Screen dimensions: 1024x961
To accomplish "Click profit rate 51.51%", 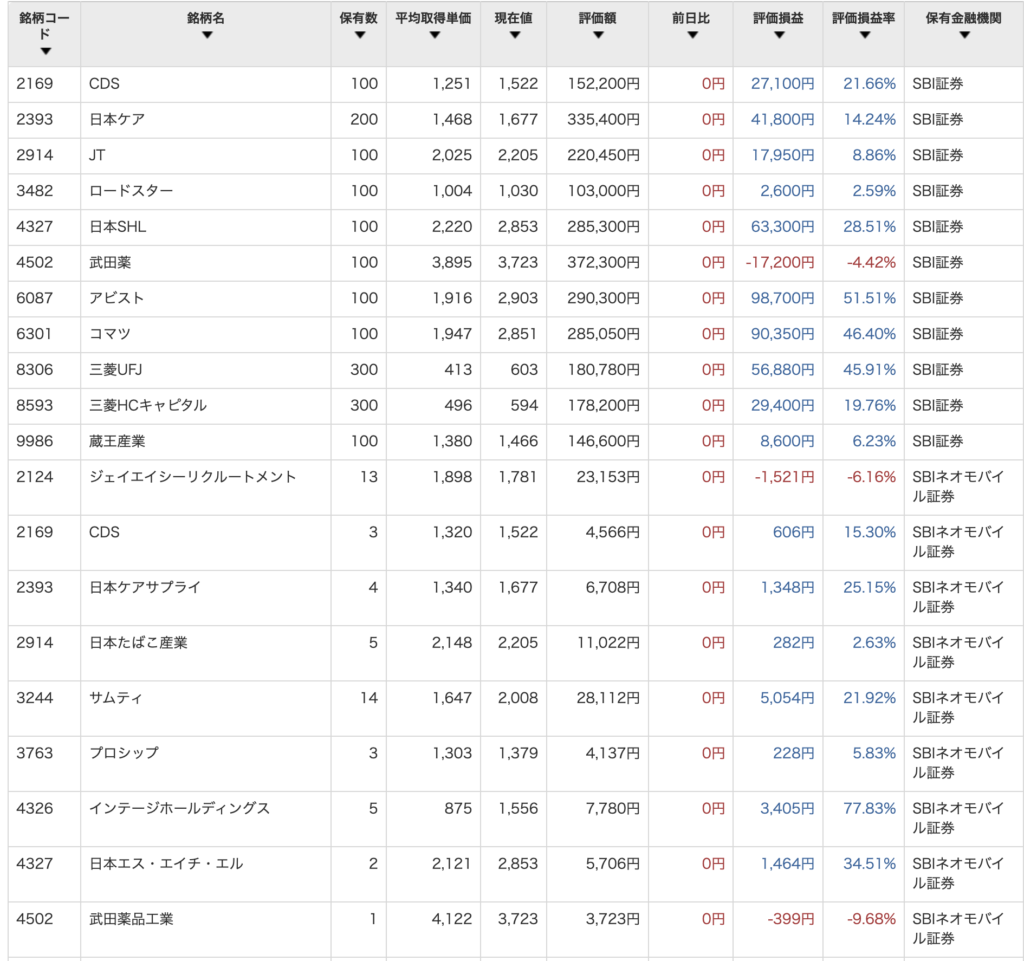I will [x=869, y=298].
